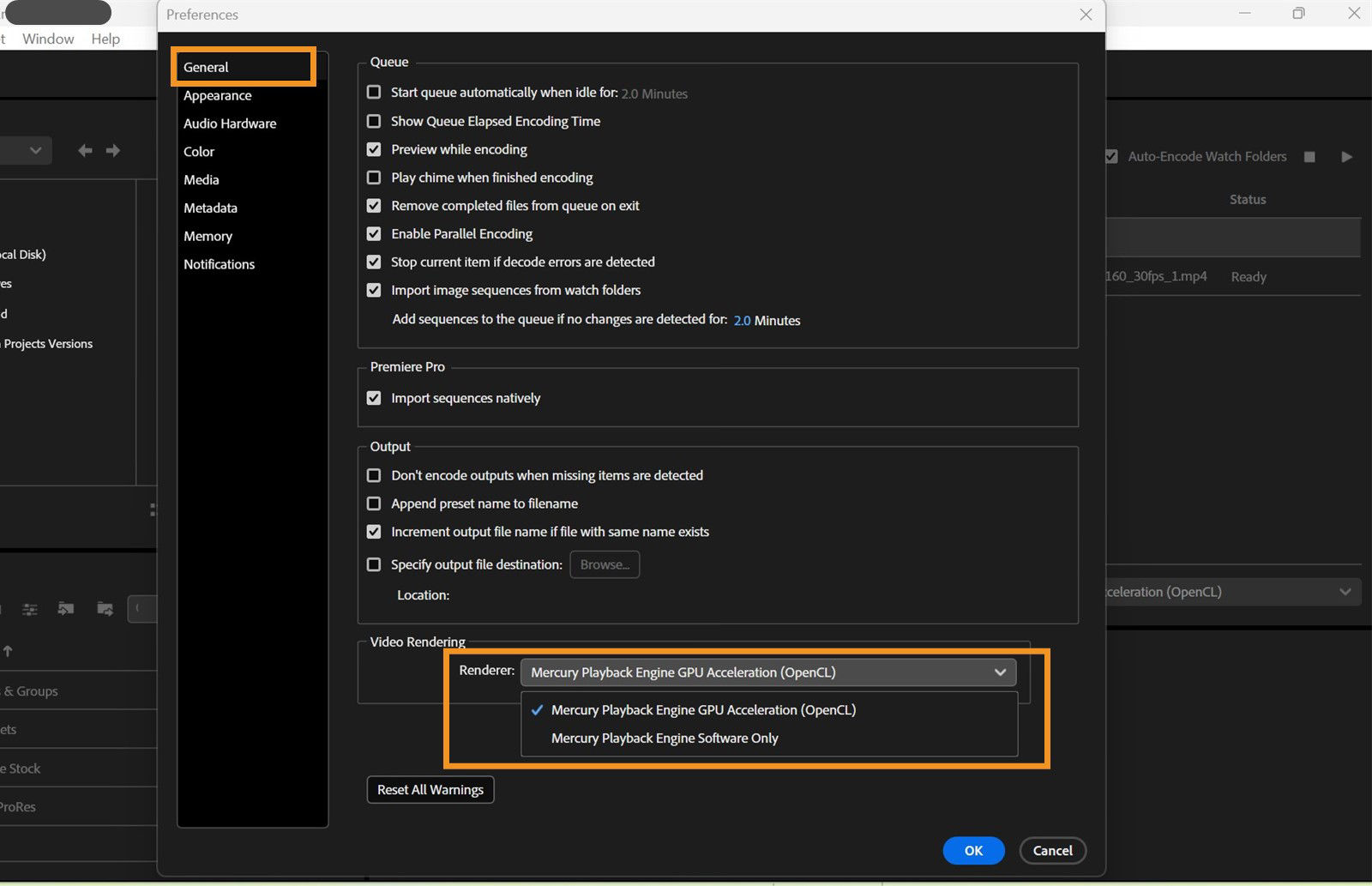The image size is (1372, 886).
Task: Select the 160_30fps_1.mp4 queue item
Action: [x=1158, y=276]
